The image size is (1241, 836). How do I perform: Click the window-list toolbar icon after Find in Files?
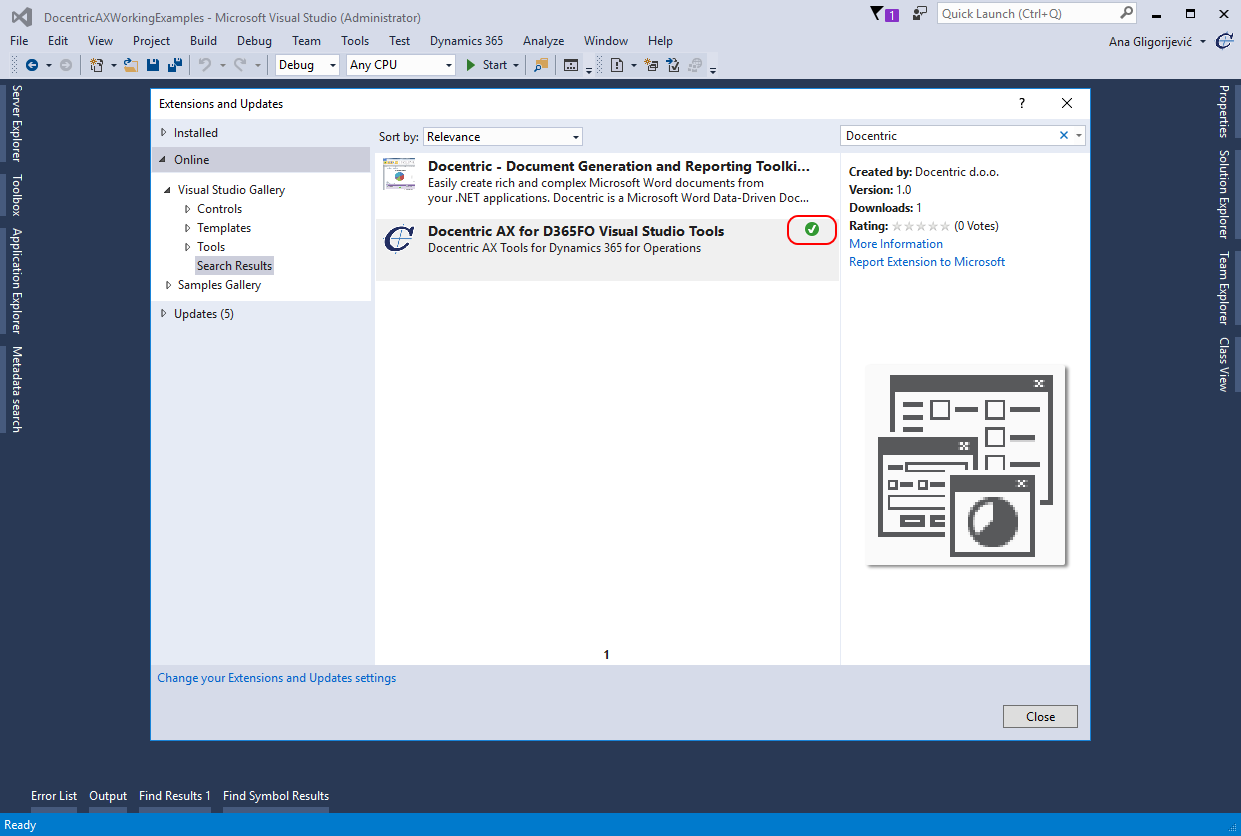[x=571, y=65]
